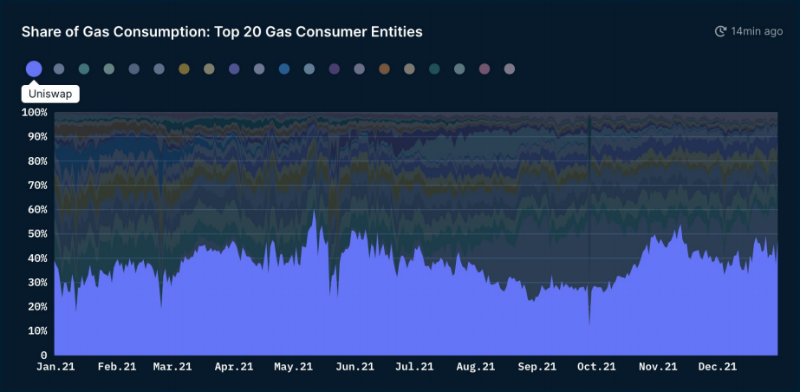Viewport: 800px width, 392px height.
Task: Select the eighth khaki legend dot
Action: click(209, 69)
